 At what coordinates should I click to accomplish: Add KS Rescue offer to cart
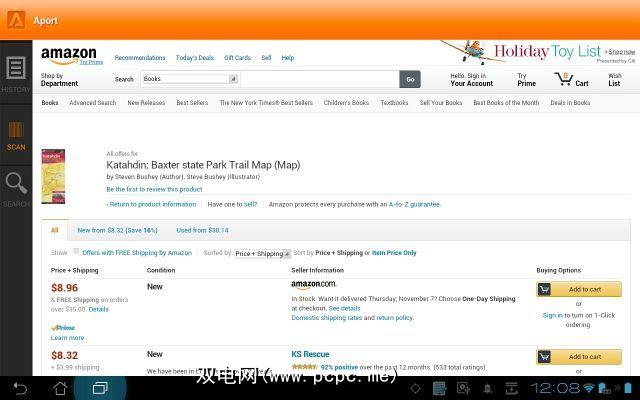point(579,357)
